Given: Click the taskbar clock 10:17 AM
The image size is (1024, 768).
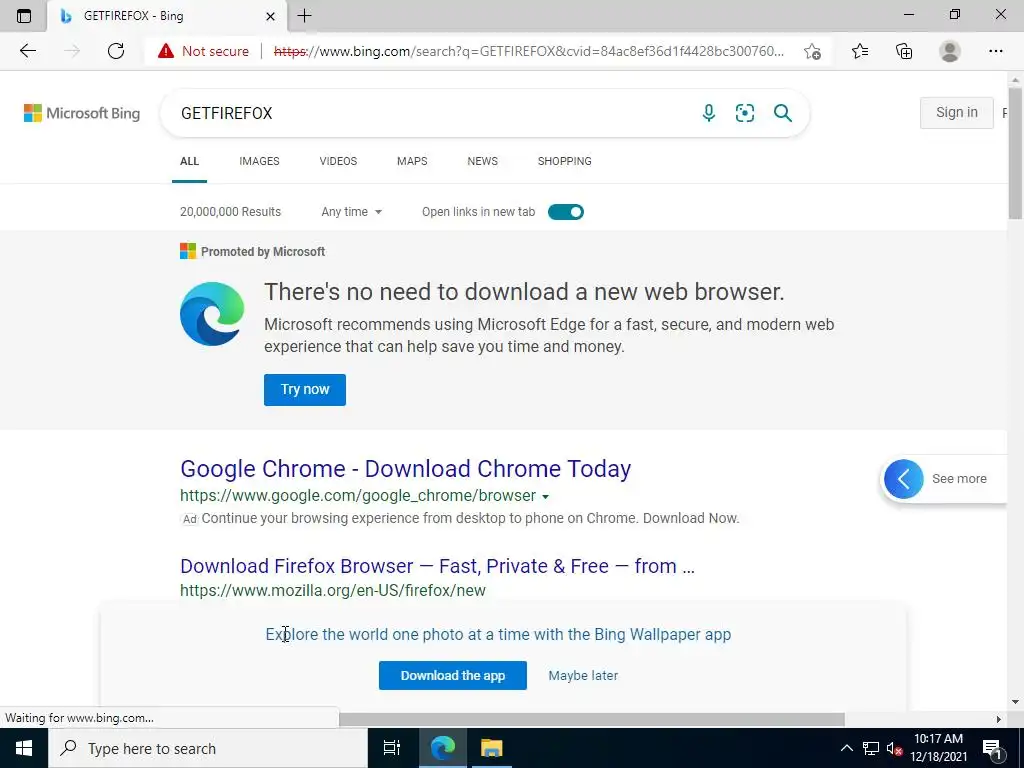Looking at the screenshot, I should click(938, 739).
